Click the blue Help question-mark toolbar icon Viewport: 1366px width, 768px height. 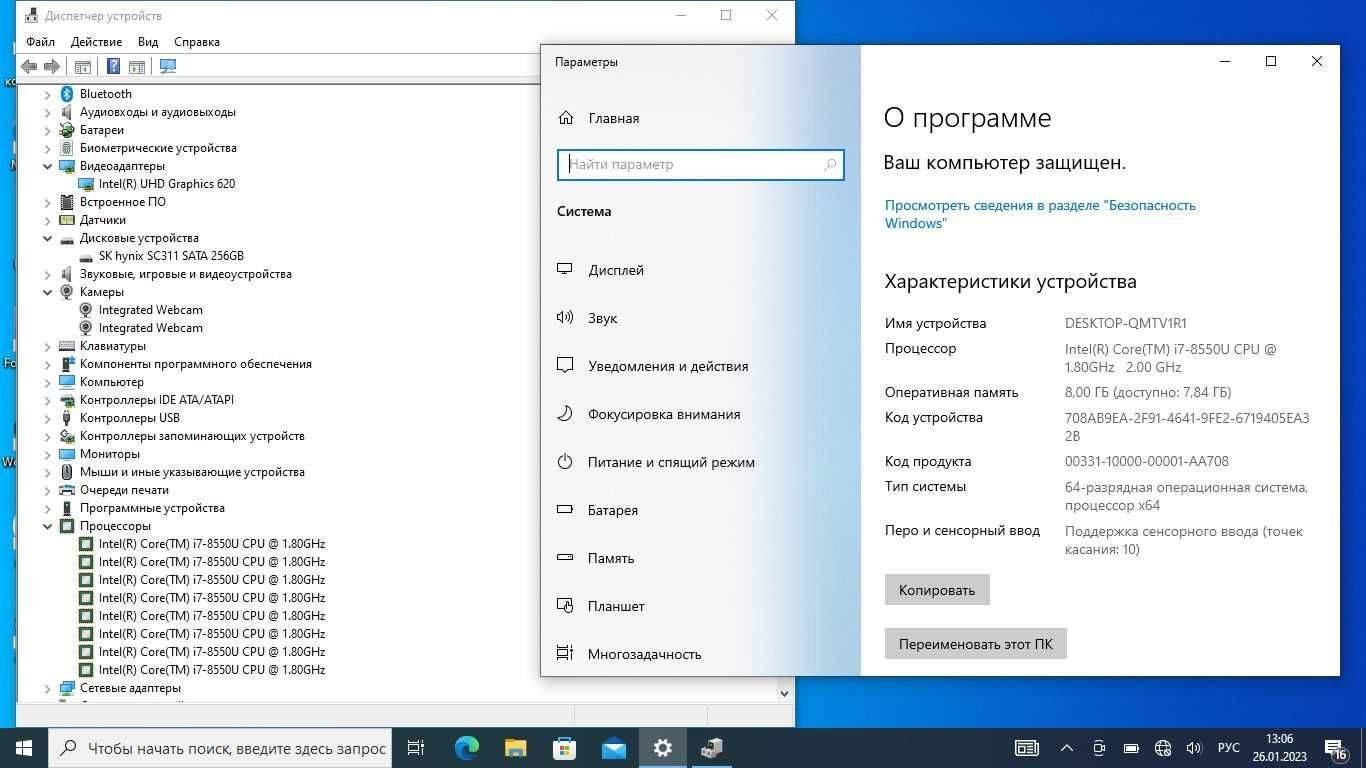pyautogui.click(x=113, y=66)
